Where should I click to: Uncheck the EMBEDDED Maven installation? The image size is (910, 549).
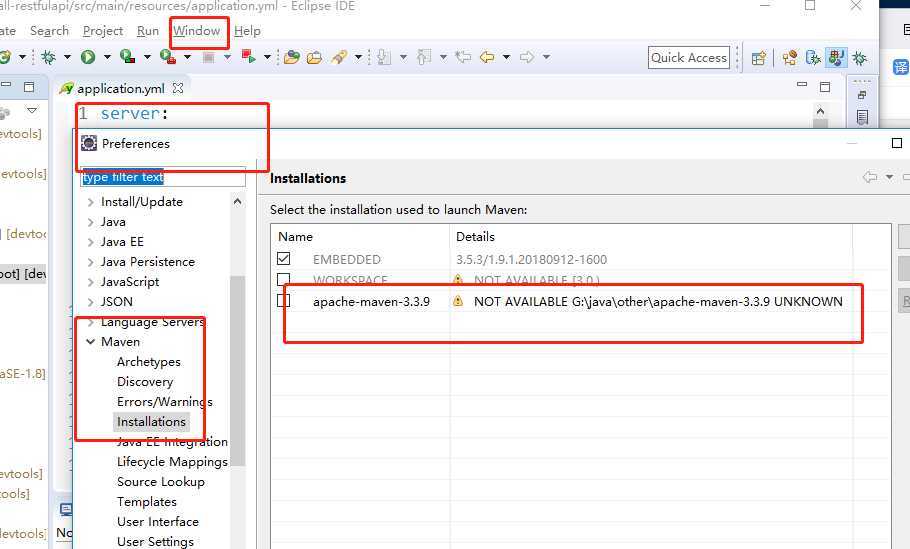[x=283, y=258]
